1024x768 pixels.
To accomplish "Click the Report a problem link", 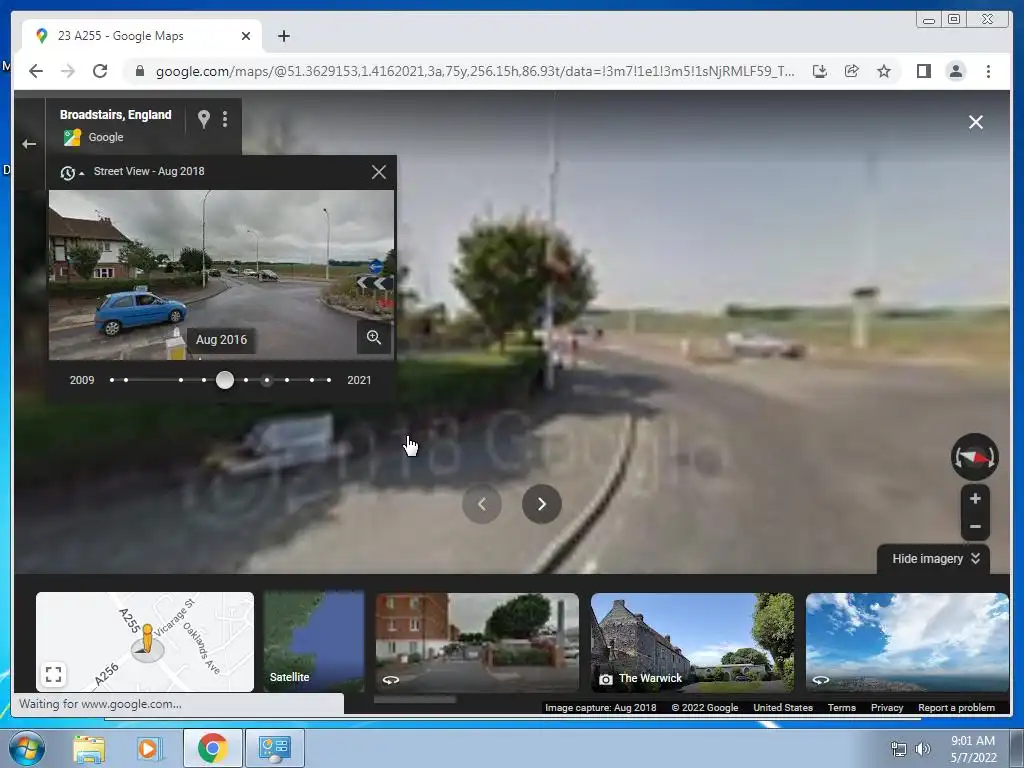I will pyautogui.click(x=956, y=707).
